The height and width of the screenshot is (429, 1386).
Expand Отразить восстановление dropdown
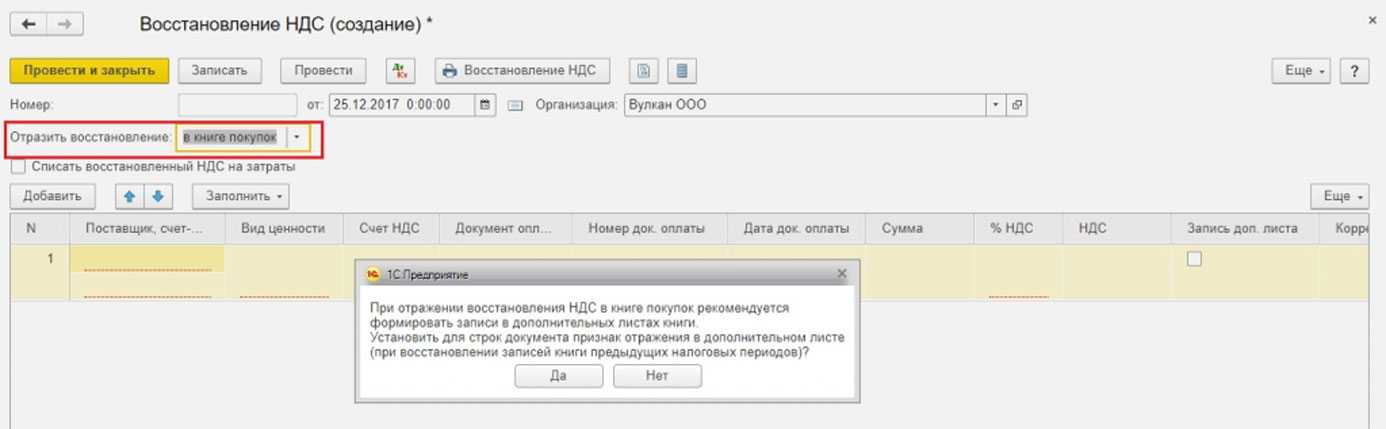click(296, 137)
